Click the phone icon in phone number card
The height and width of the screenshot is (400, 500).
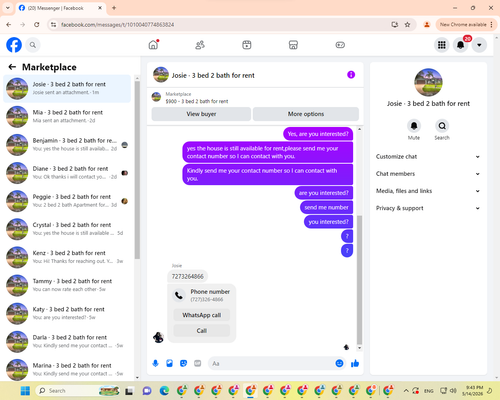coord(179,295)
